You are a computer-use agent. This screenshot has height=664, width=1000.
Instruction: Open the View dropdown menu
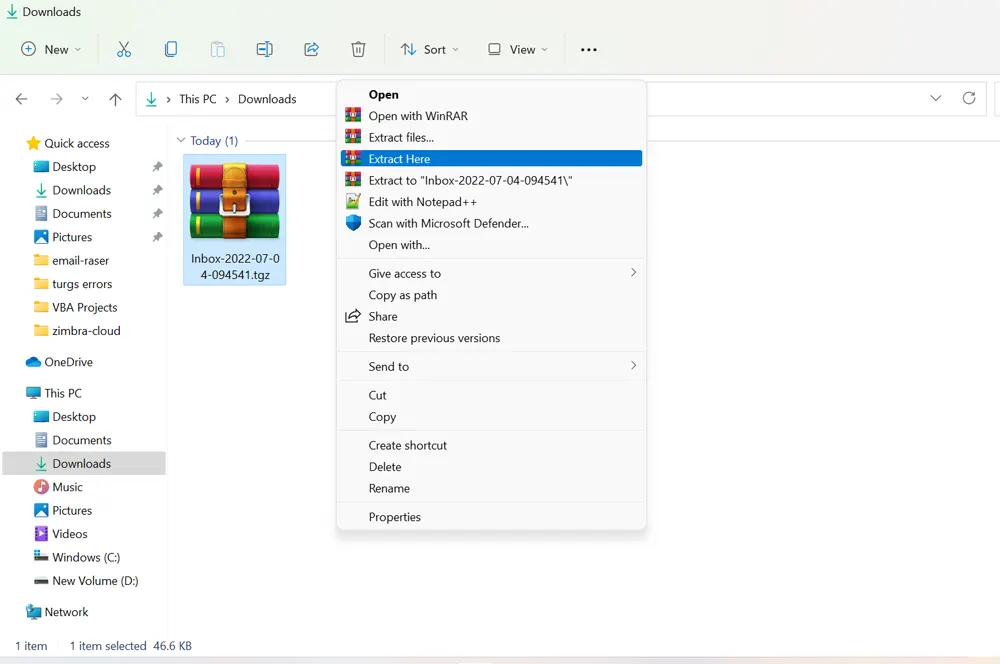click(517, 49)
